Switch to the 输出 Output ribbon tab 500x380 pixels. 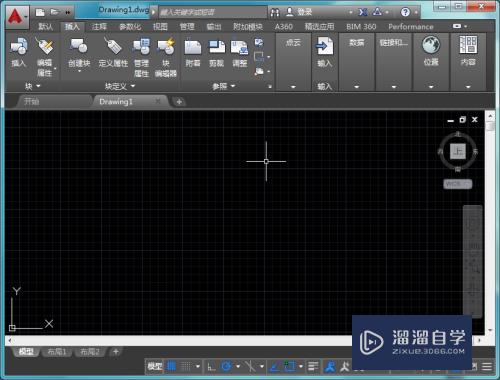pyautogui.click(x=214, y=27)
